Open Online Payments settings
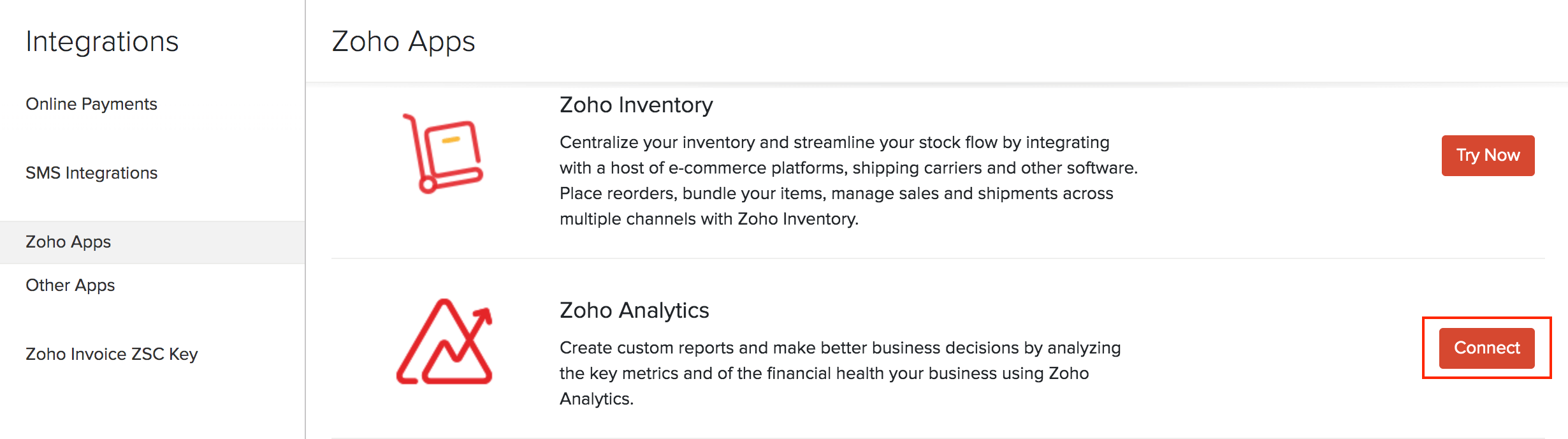The height and width of the screenshot is (439, 1568). [x=91, y=103]
